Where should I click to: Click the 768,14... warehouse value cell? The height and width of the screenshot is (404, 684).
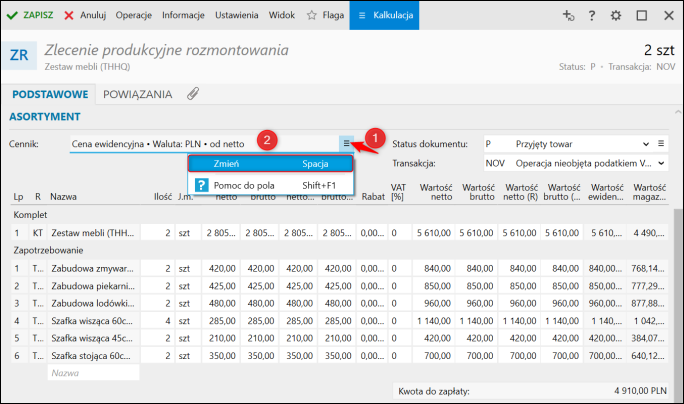(648, 268)
